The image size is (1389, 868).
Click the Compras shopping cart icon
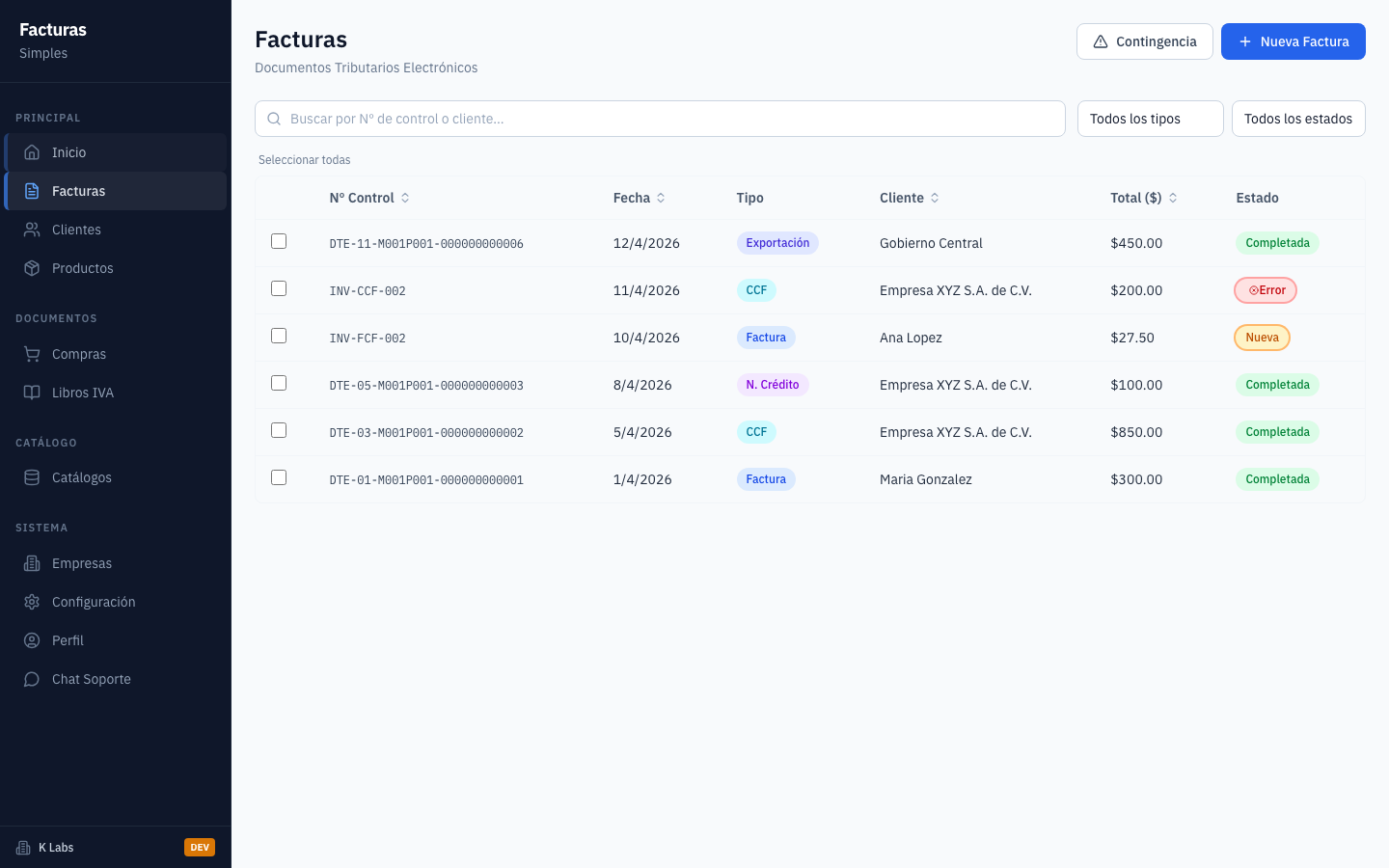(32, 354)
